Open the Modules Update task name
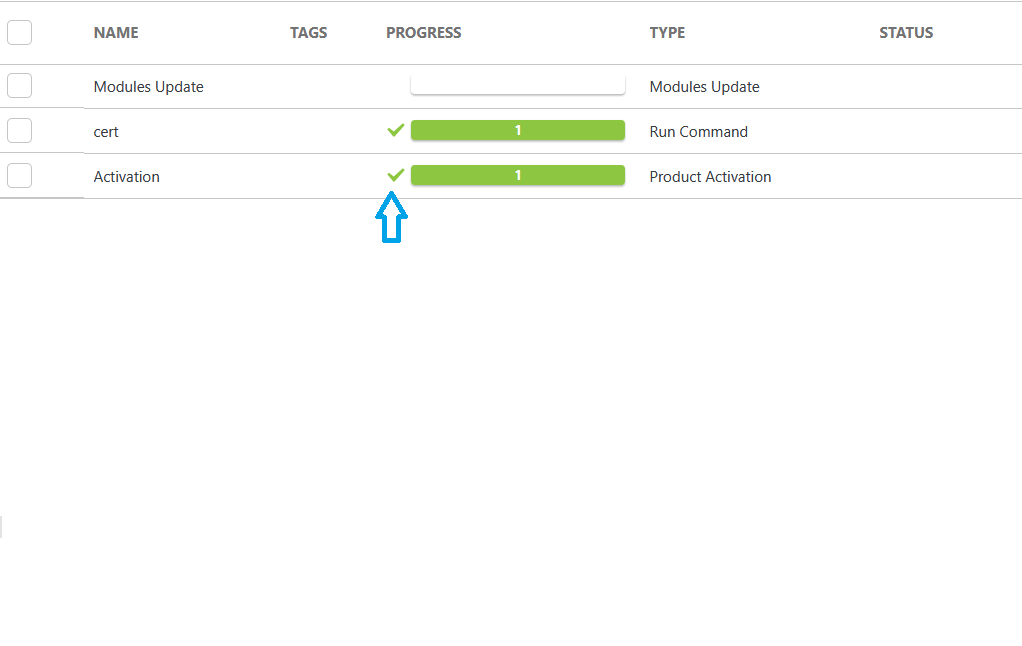 coord(148,87)
